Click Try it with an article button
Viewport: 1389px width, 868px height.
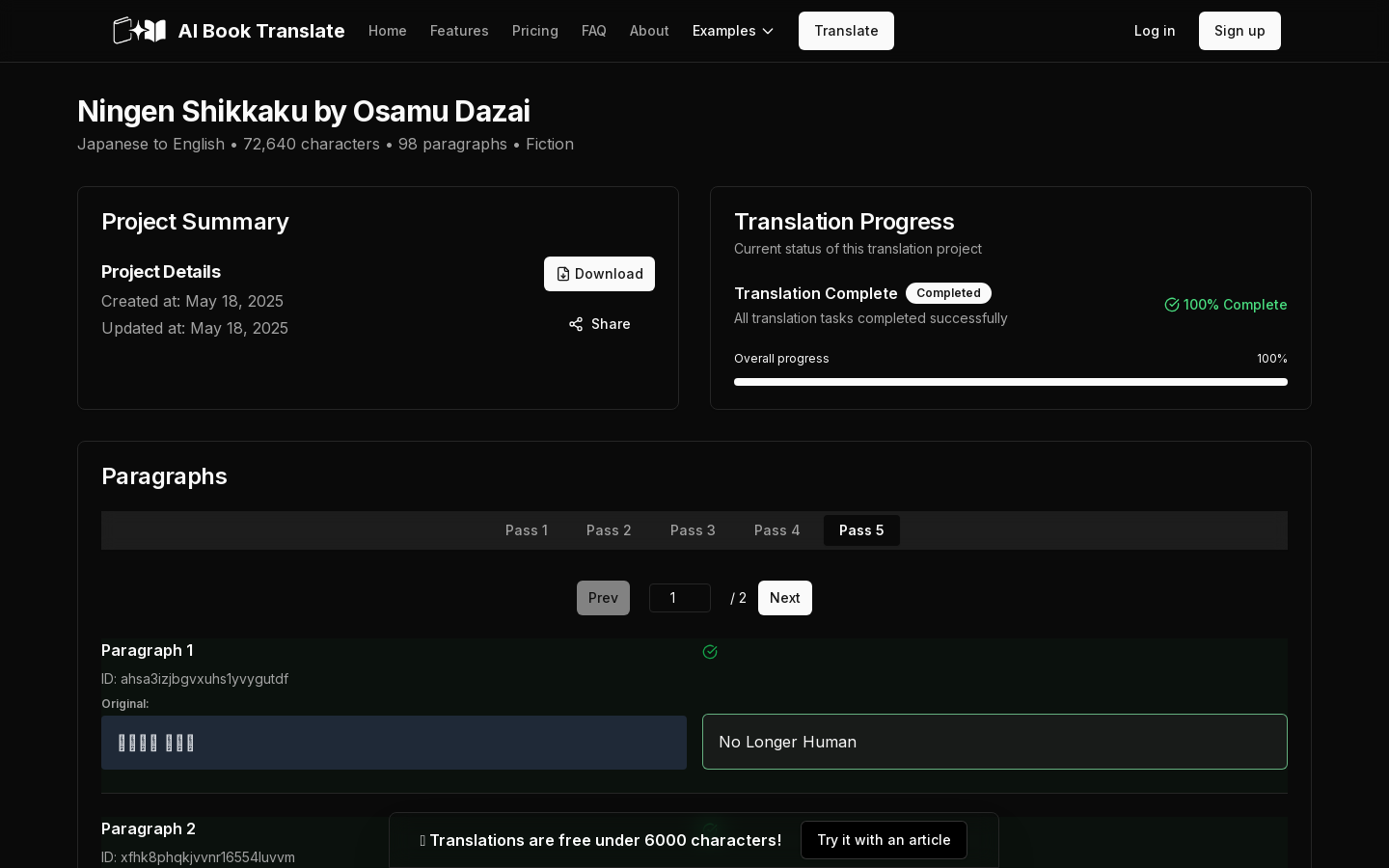884,840
